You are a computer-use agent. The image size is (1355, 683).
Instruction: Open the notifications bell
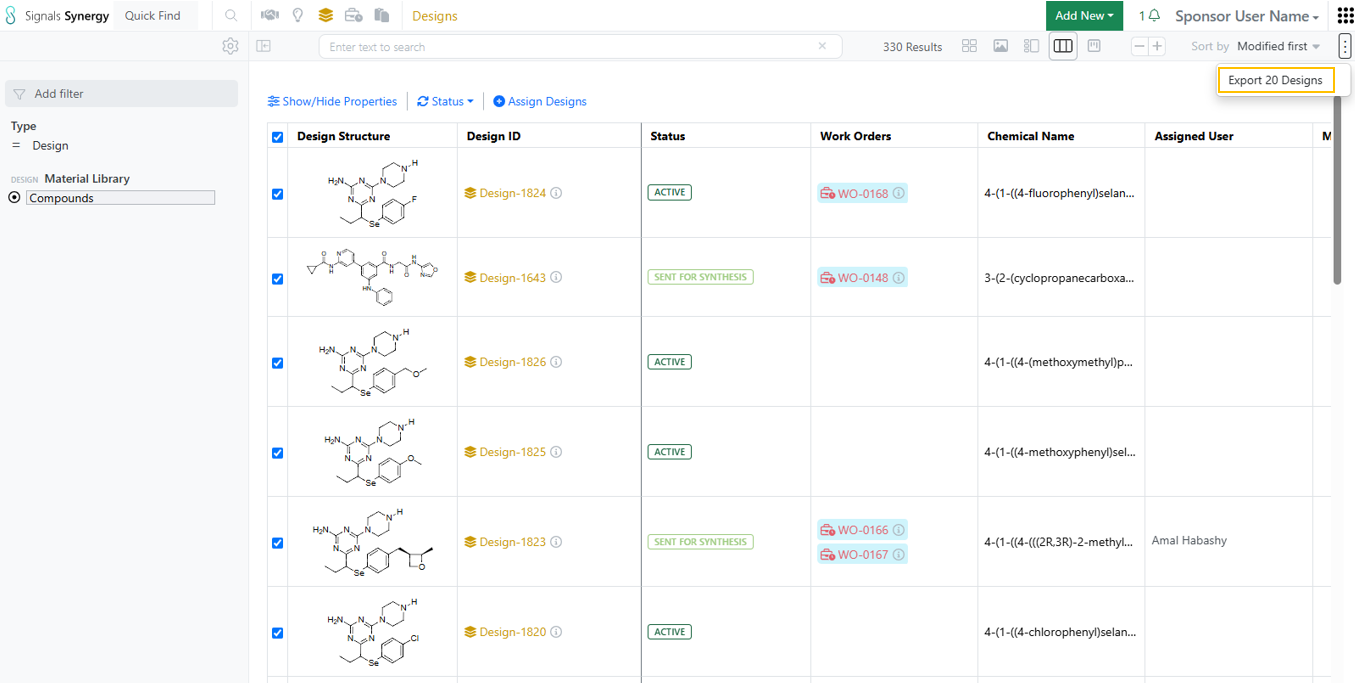(1154, 16)
